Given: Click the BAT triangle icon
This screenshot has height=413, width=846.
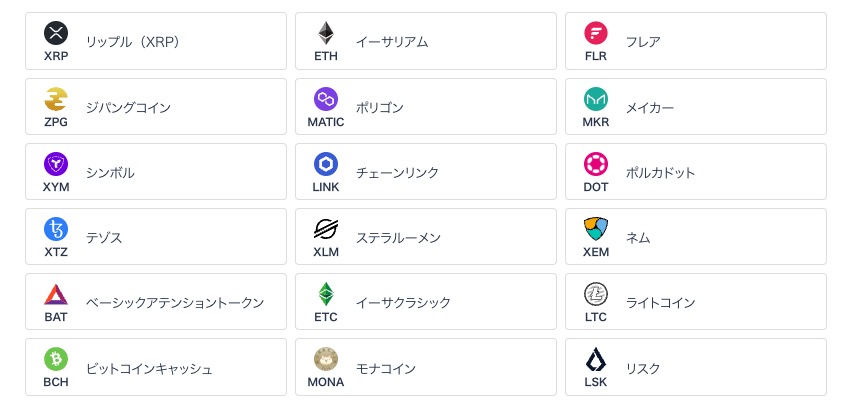Looking at the screenshot, I should coord(56,294).
